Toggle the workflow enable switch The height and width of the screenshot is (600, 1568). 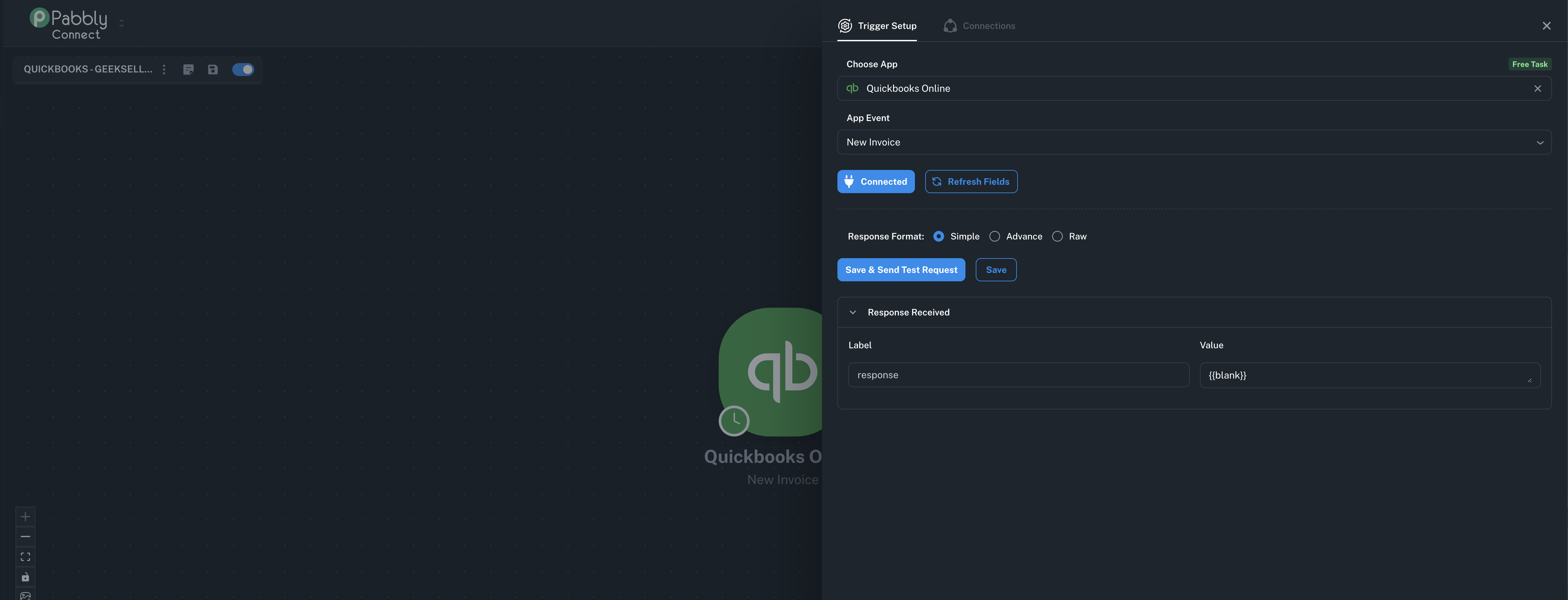point(243,70)
